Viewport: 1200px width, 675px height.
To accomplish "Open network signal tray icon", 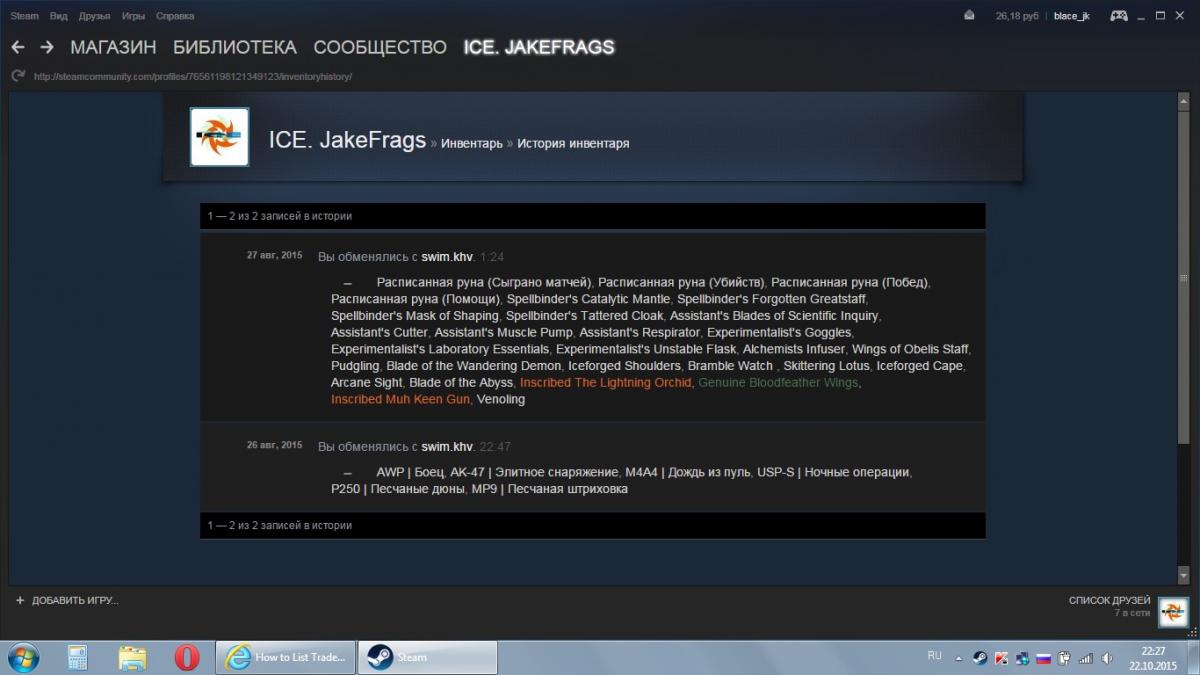I will tap(1087, 658).
